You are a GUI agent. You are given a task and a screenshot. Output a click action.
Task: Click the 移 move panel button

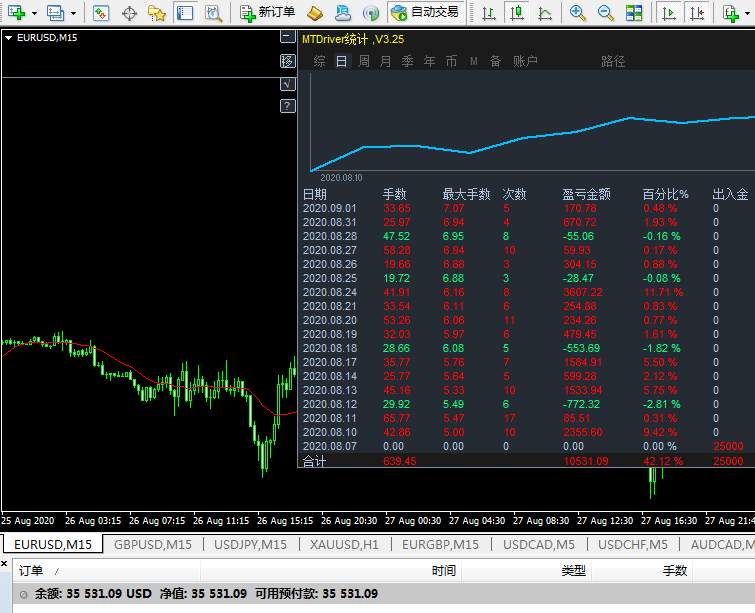coord(287,61)
